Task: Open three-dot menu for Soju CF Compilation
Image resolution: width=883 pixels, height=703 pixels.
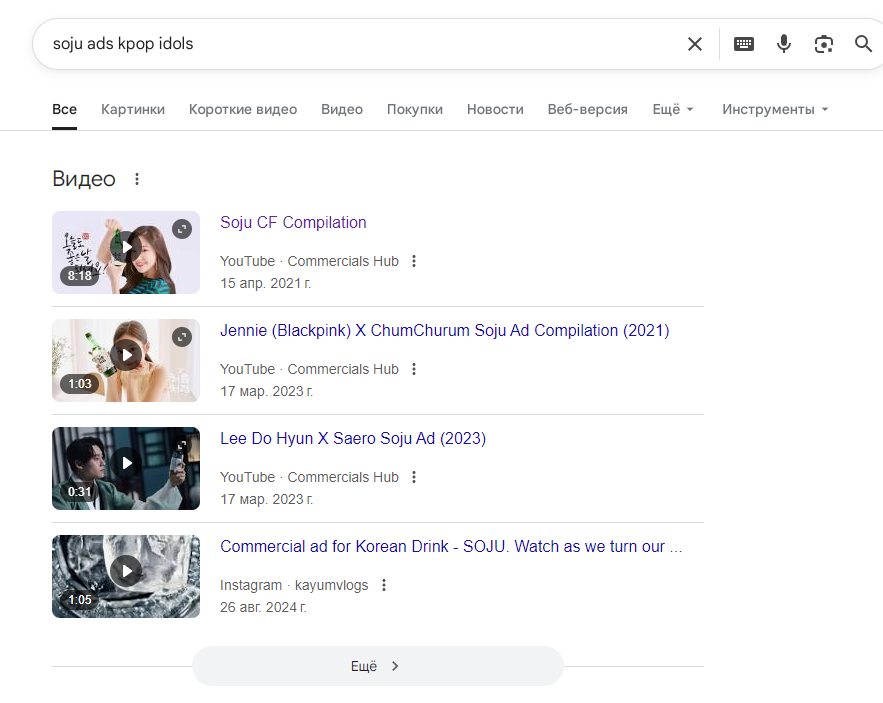Action: pos(414,261)
